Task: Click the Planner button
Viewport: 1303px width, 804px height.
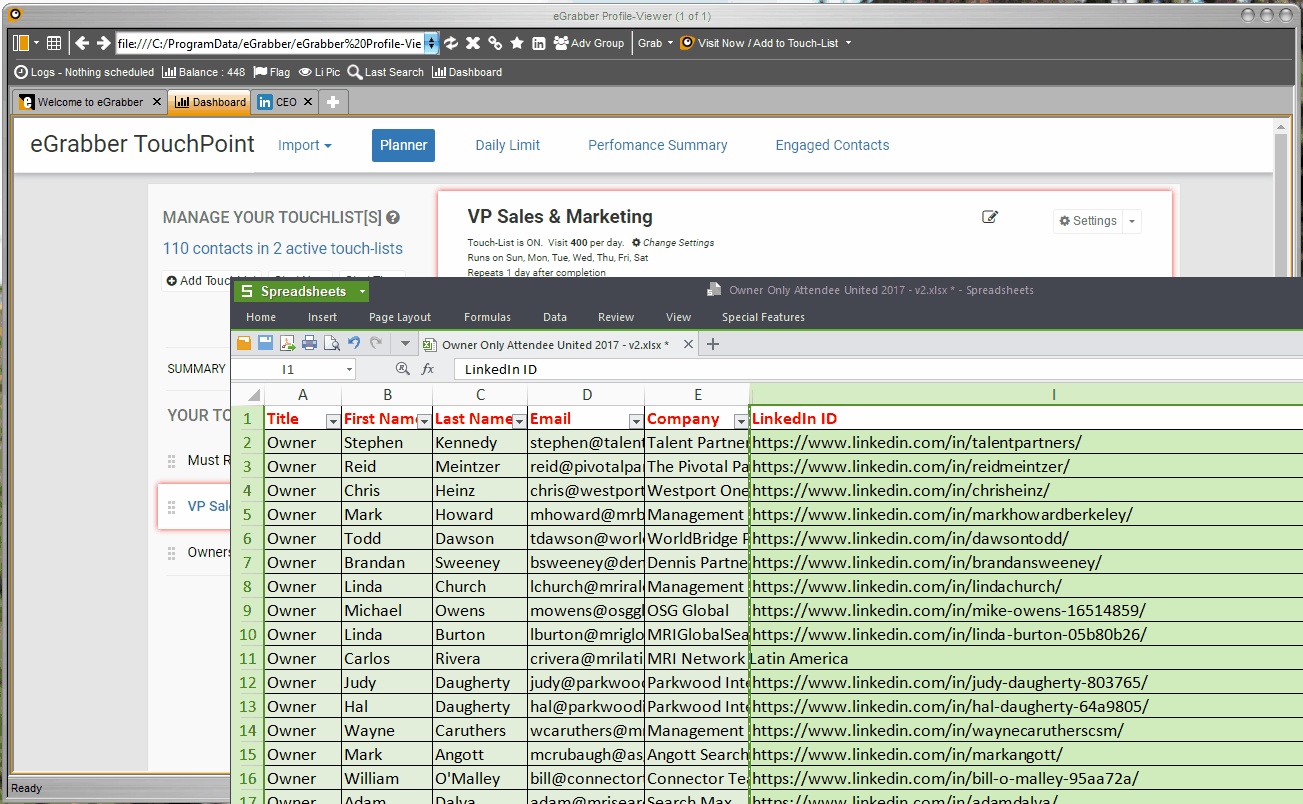Action: (x=404, y=145)
